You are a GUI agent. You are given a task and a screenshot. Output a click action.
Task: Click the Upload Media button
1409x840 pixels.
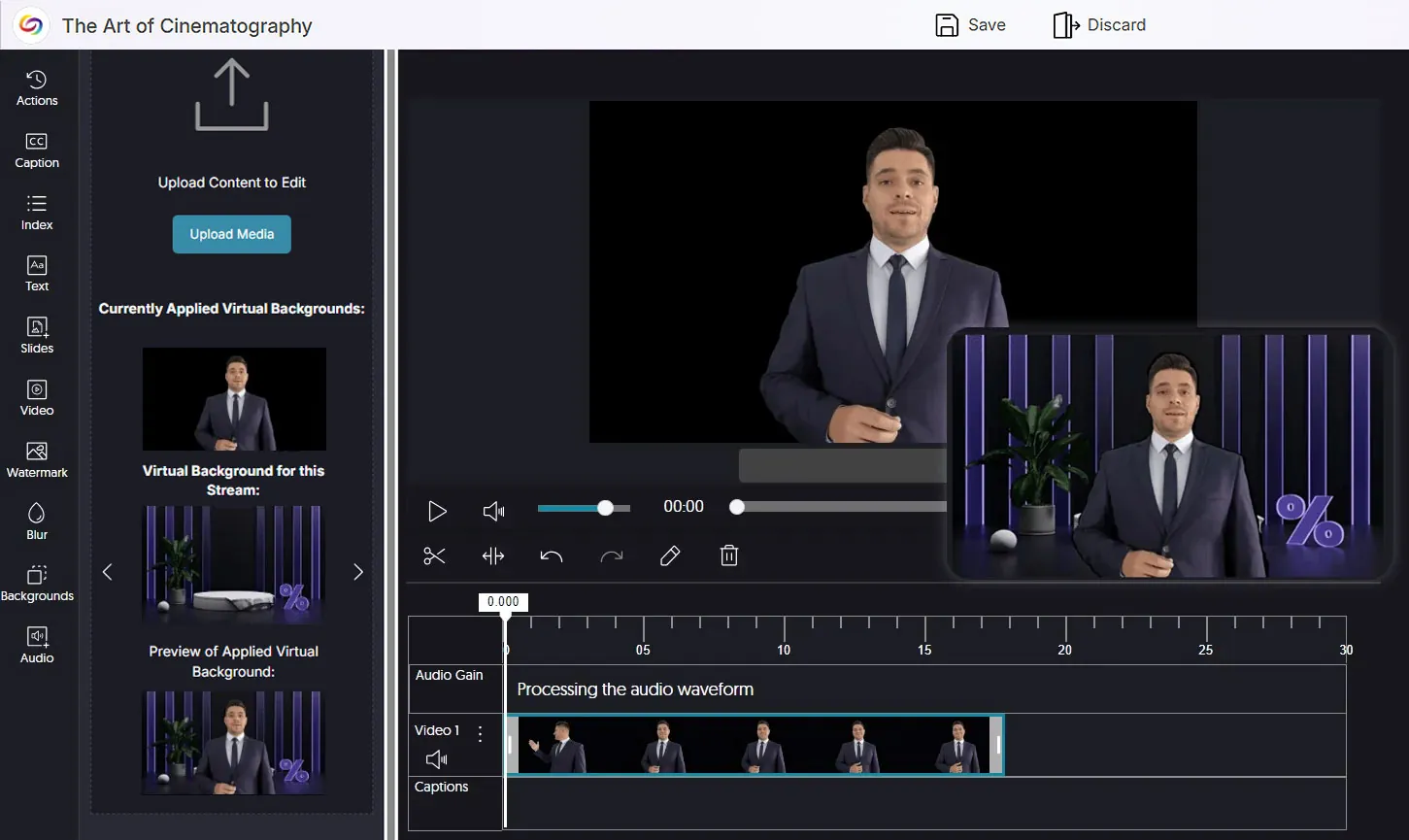coord(232,234)
